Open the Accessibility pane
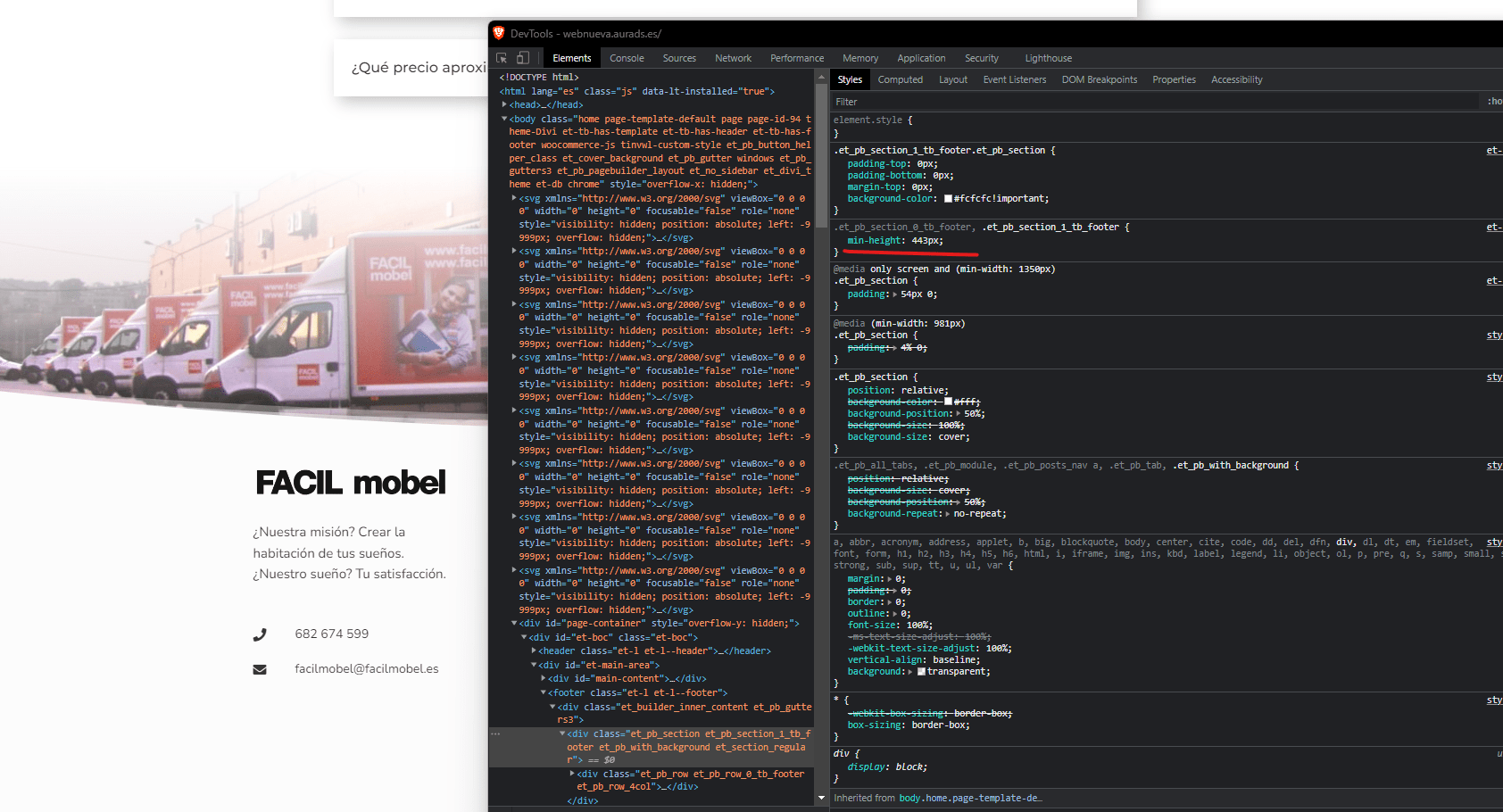The height and width of the screenshot is (812, 1503). pos(1237,79)
